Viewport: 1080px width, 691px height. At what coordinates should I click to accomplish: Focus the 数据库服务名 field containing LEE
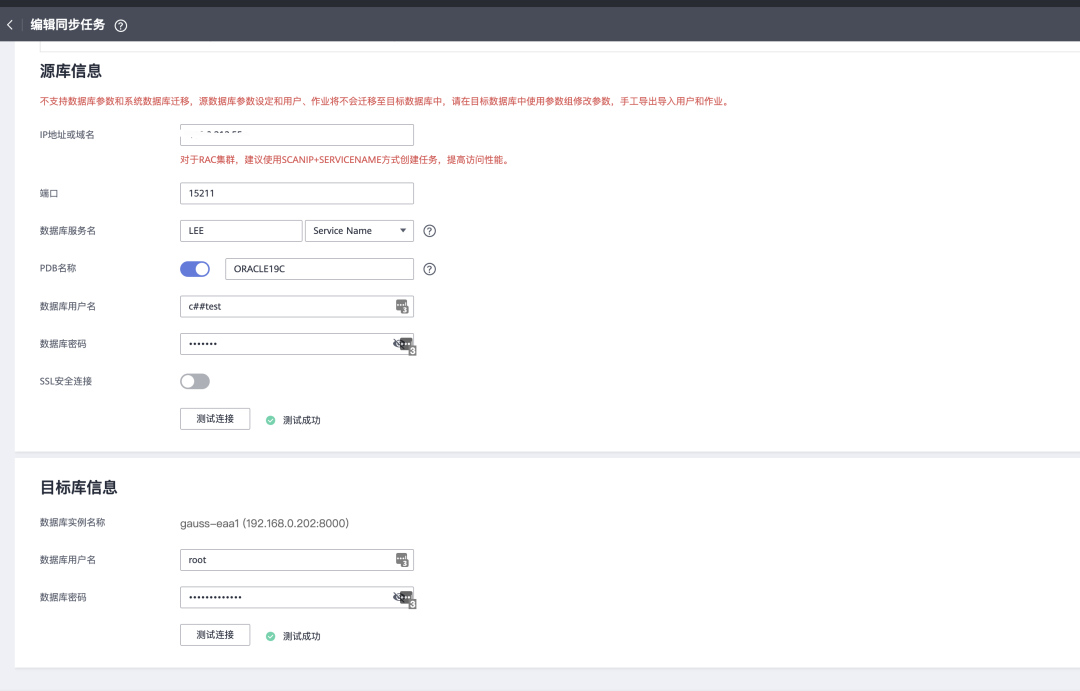coord(241,231)
